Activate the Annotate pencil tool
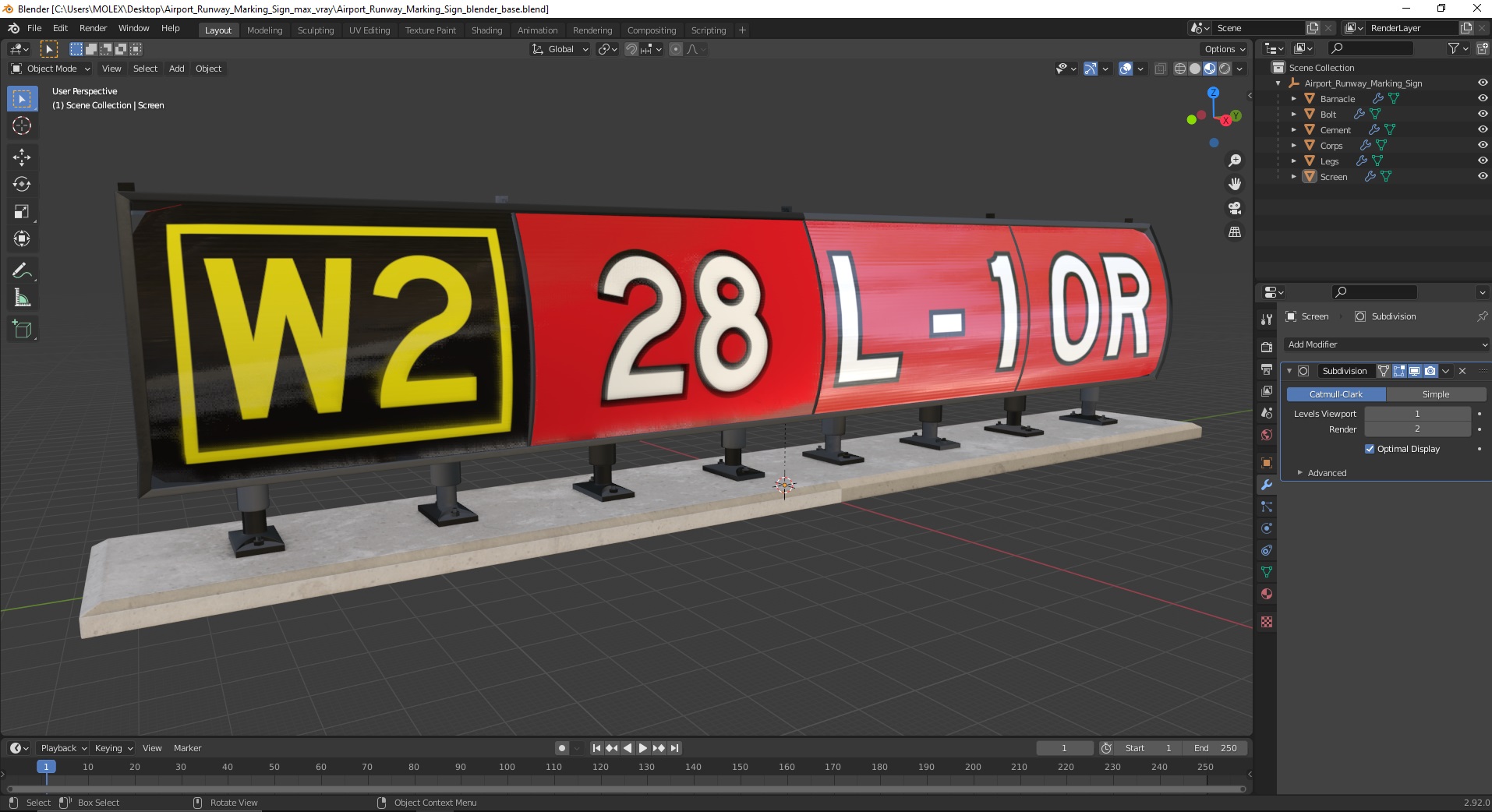 pos(22,270)
